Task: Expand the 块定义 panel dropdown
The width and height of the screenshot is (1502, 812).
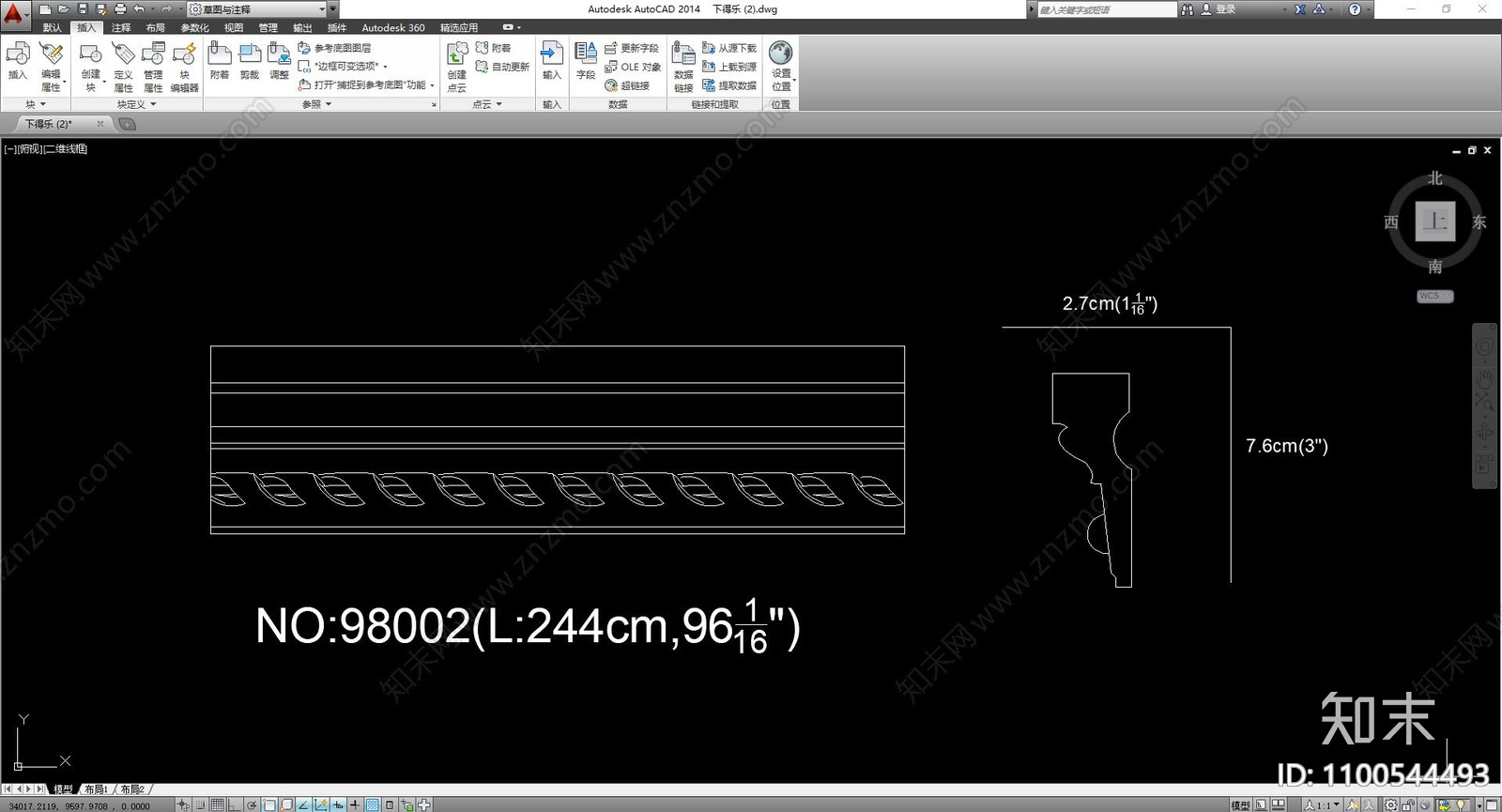Action: (137, 104)
